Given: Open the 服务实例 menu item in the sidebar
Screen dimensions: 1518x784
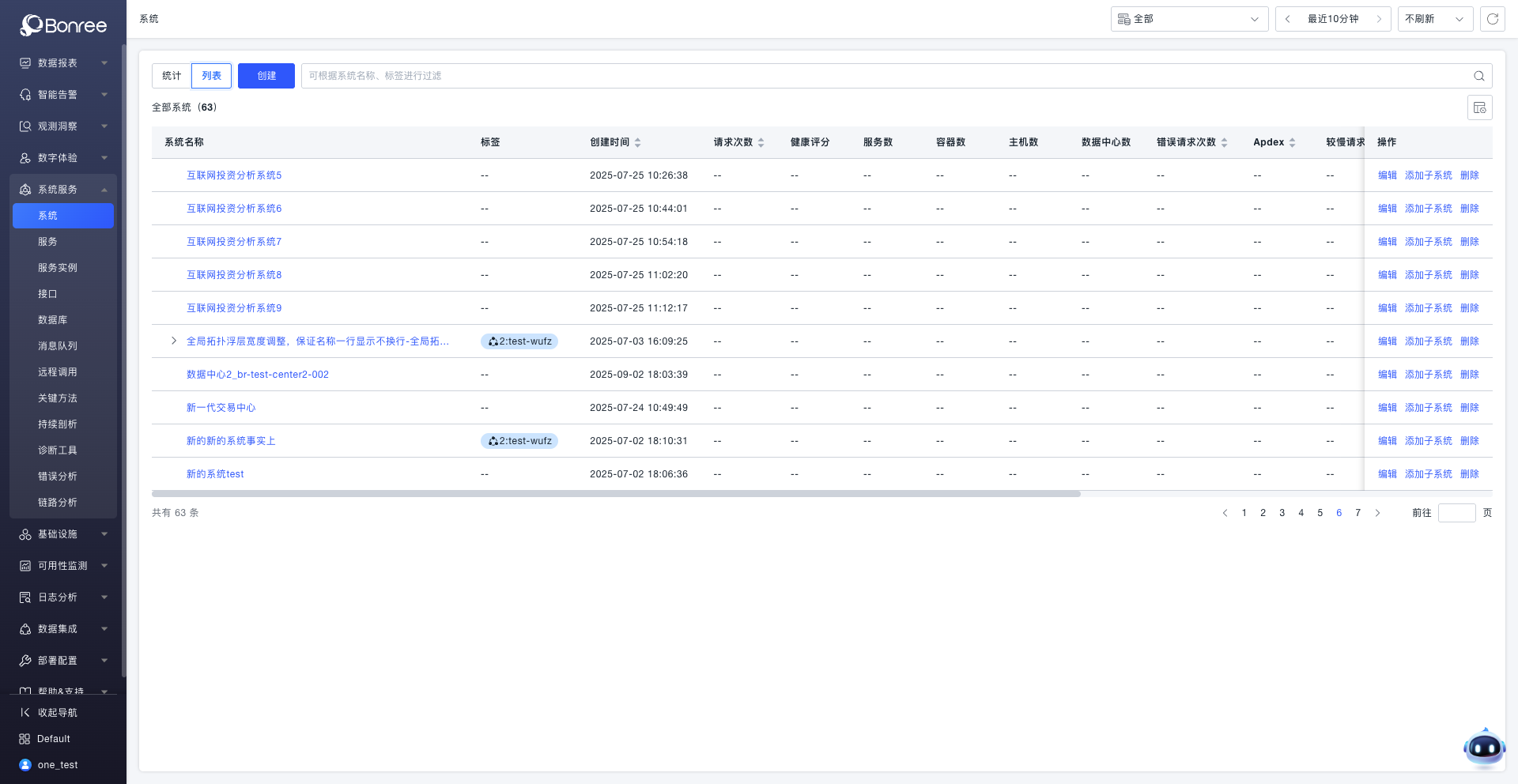Looking at the screenshot, I should click(x=58, y=268).
